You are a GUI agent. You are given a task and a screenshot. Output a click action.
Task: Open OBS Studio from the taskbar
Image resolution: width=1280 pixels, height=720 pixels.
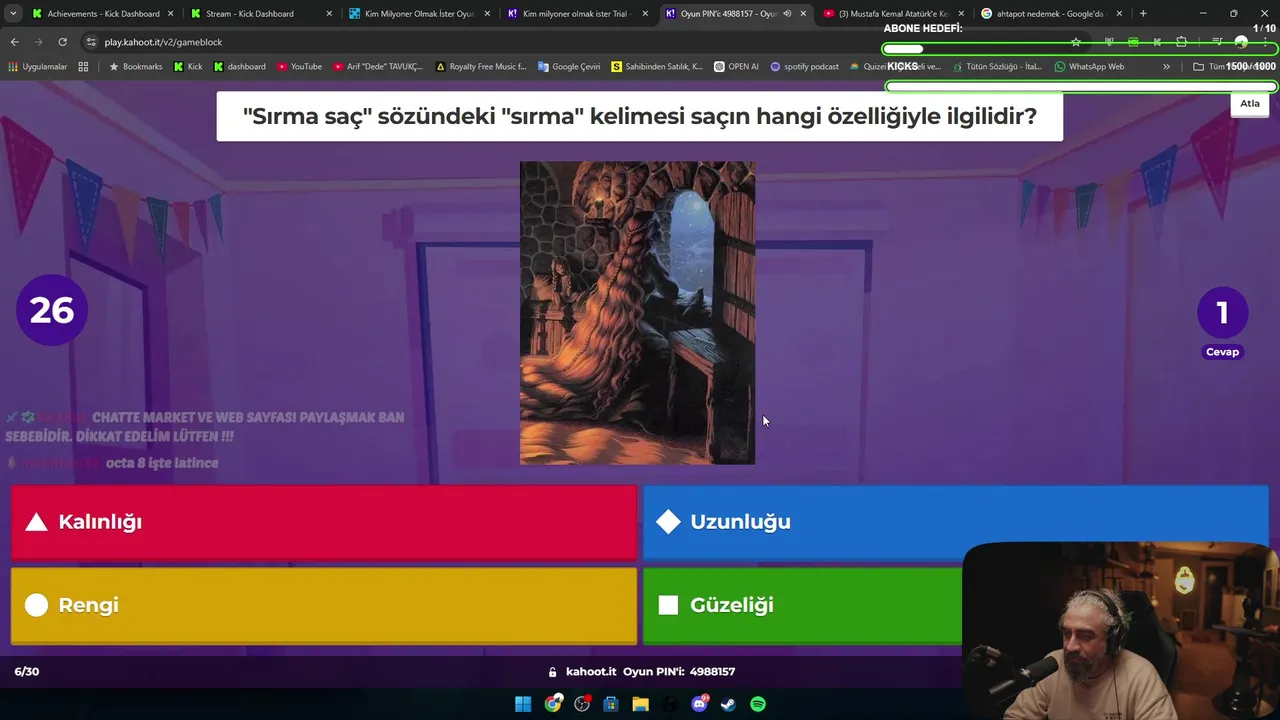click(x=582, y=704)
